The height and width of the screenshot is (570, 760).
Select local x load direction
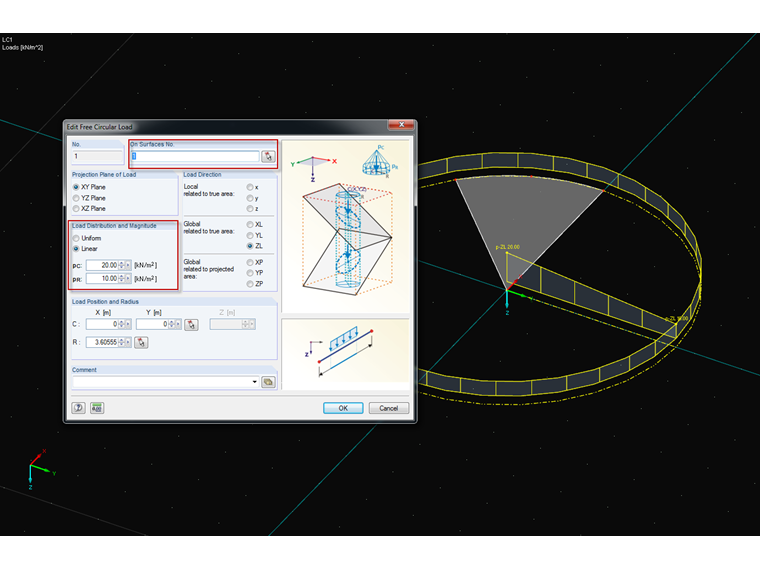tap(250, 187)
